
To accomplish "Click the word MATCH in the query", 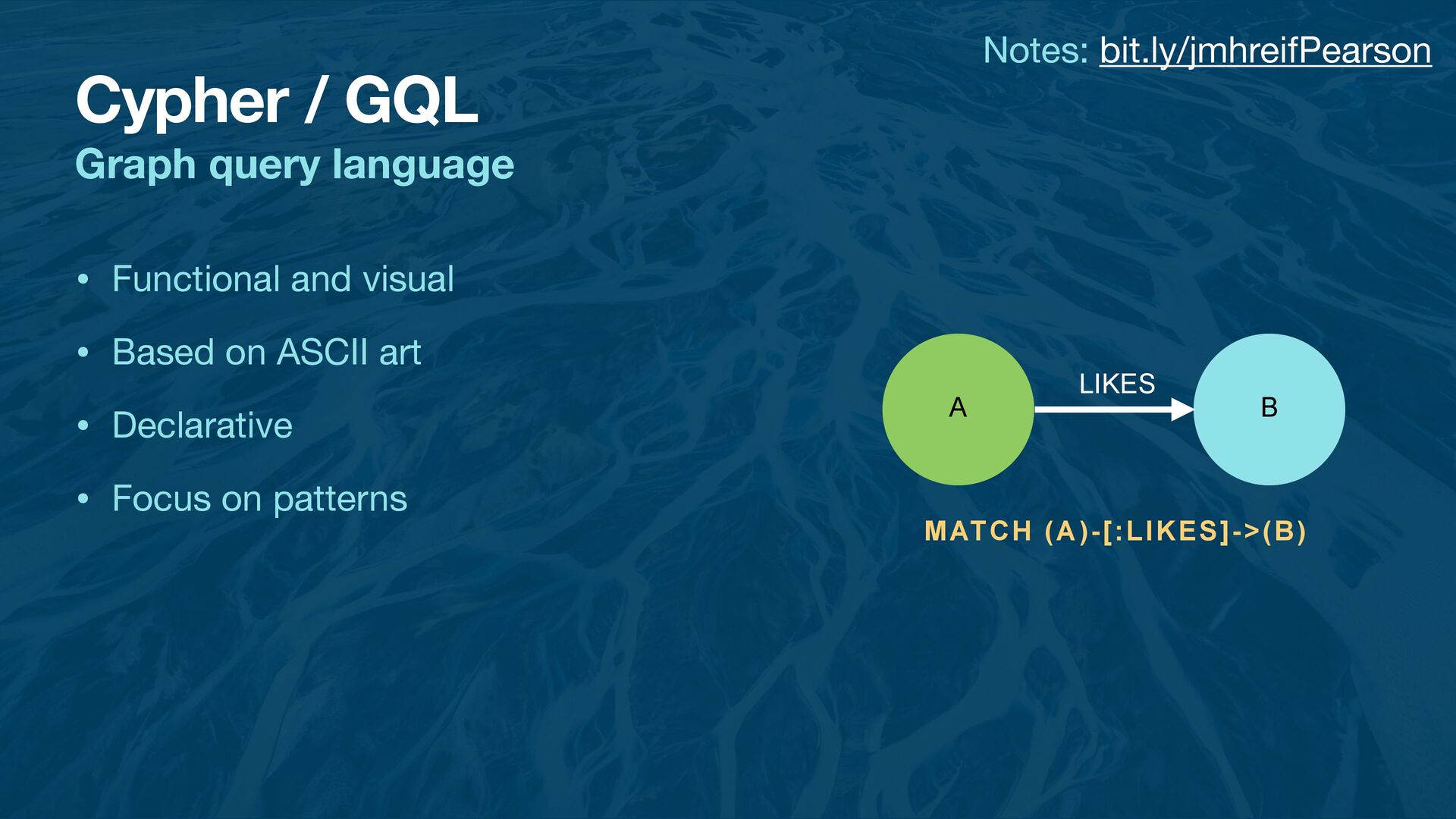I will [x=978, y=531].
